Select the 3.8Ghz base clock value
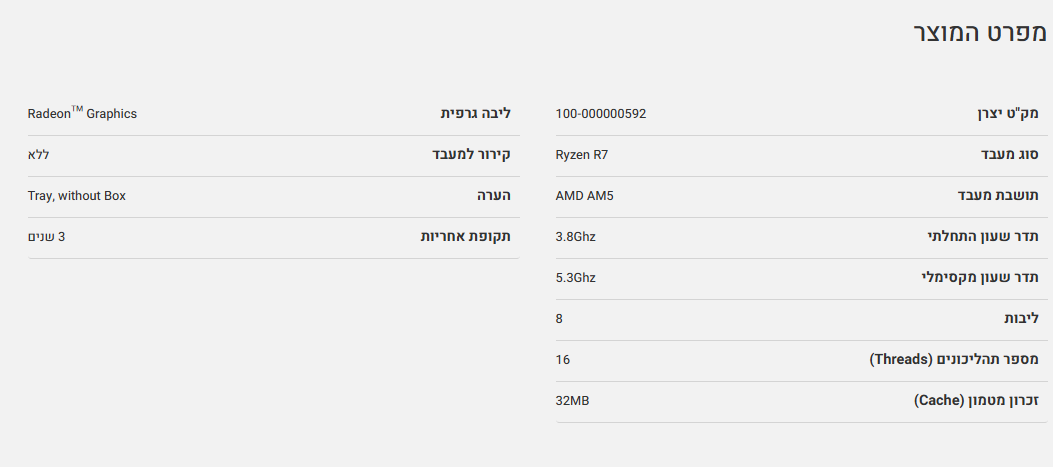The width and height of the screenshot is (1053, 467). coord(576,237)
